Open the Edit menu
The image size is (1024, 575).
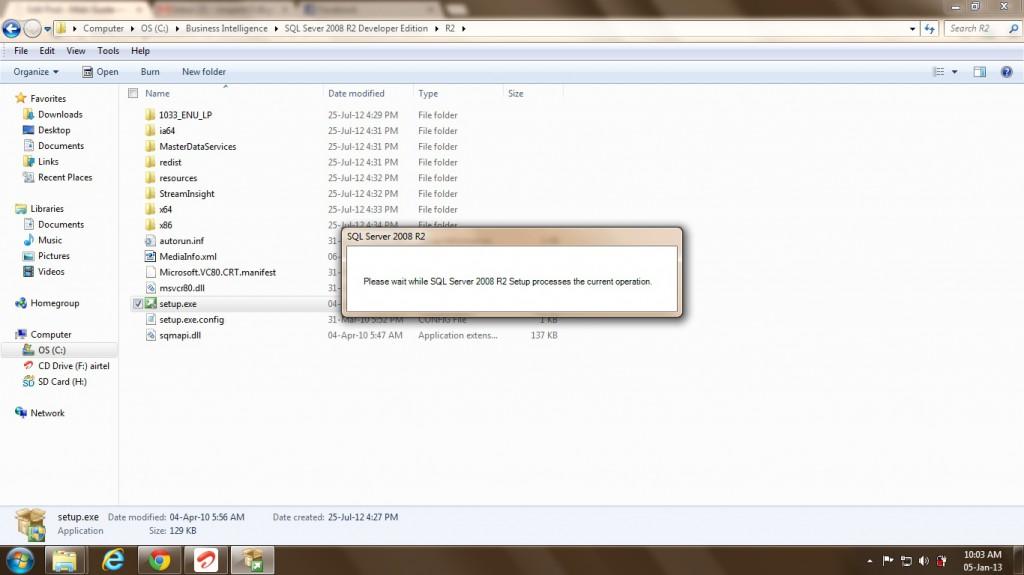[x=47, y=51]
